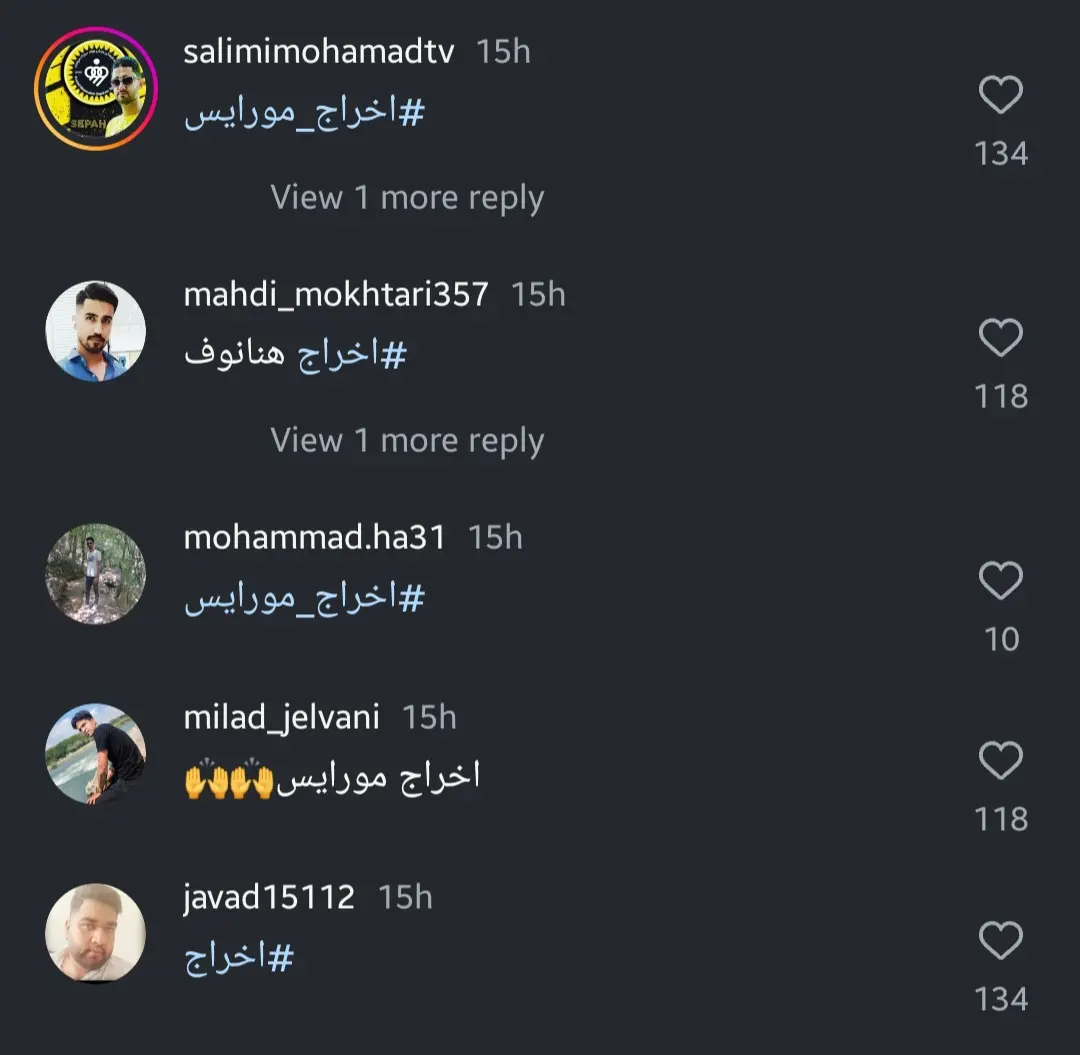Open javad15112's avatar image
This screenshot has width=1080, height=1055.
pos(96,934)
